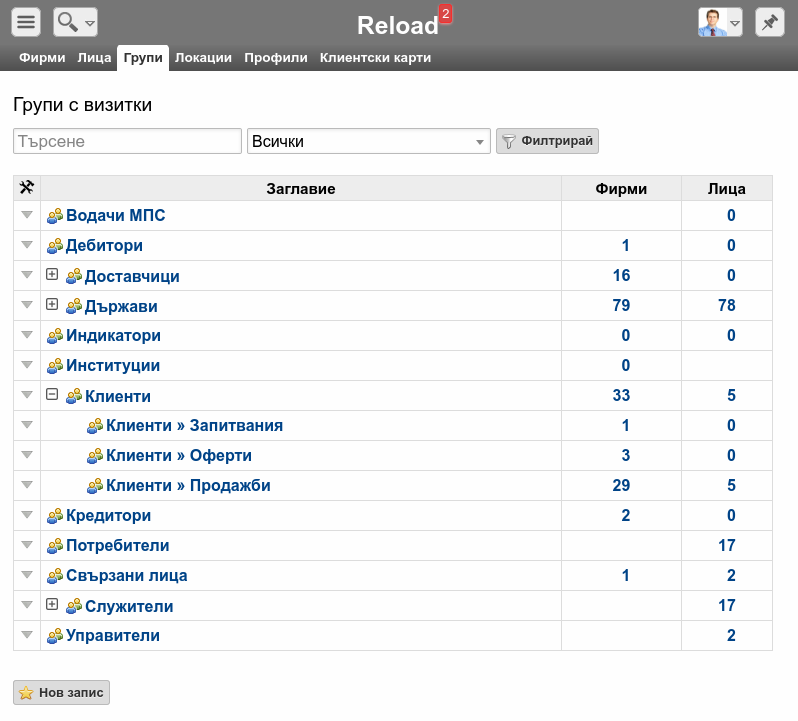Click the group icon beside Дебитори
Viewport: 798px width, 721px height.
point(55,246)
